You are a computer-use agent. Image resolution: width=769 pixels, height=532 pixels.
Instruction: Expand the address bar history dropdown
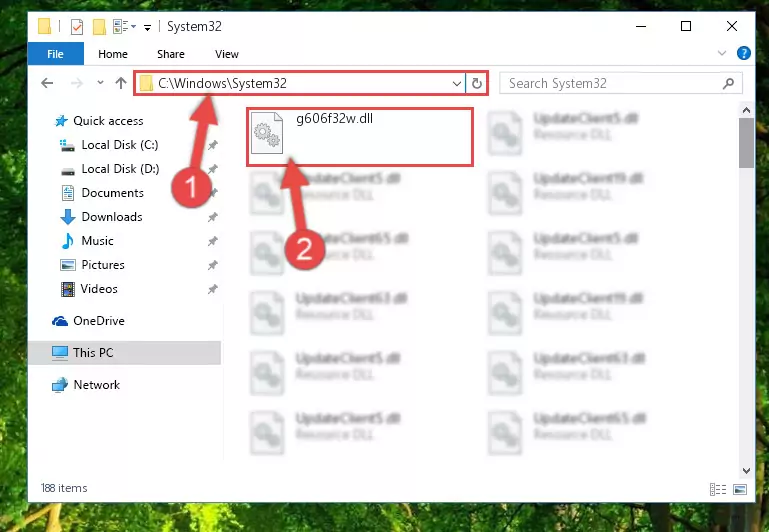457,83
